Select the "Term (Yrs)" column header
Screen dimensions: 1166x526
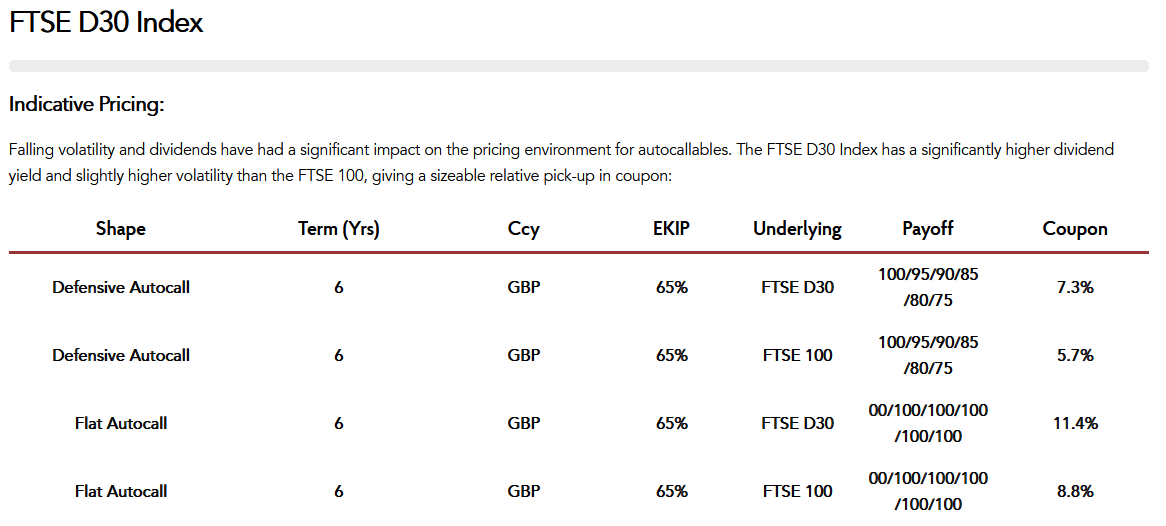(339, 228)
